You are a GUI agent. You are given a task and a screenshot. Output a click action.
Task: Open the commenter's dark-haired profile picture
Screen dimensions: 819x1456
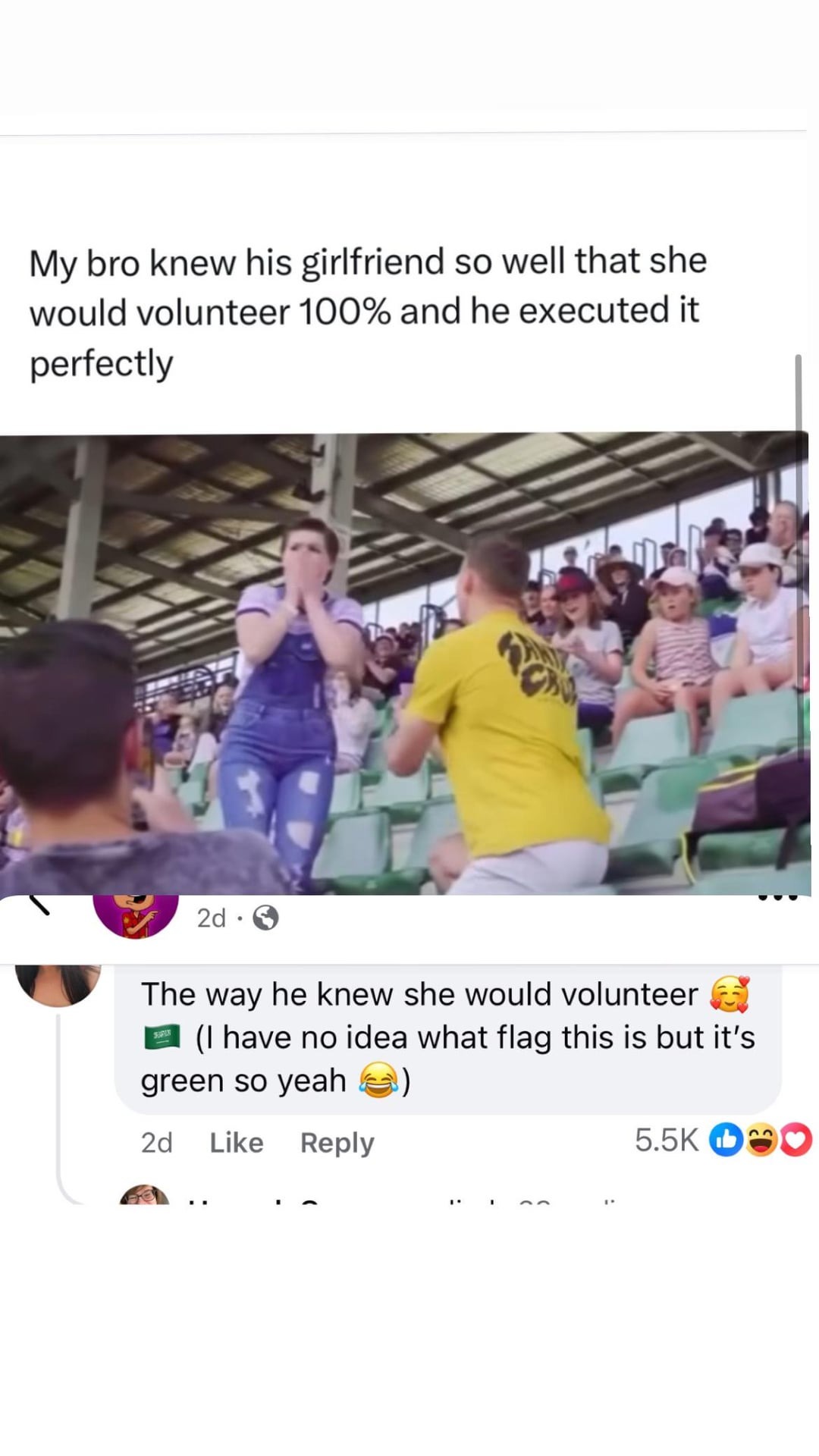pyautogui.click(x=58, y=984)
